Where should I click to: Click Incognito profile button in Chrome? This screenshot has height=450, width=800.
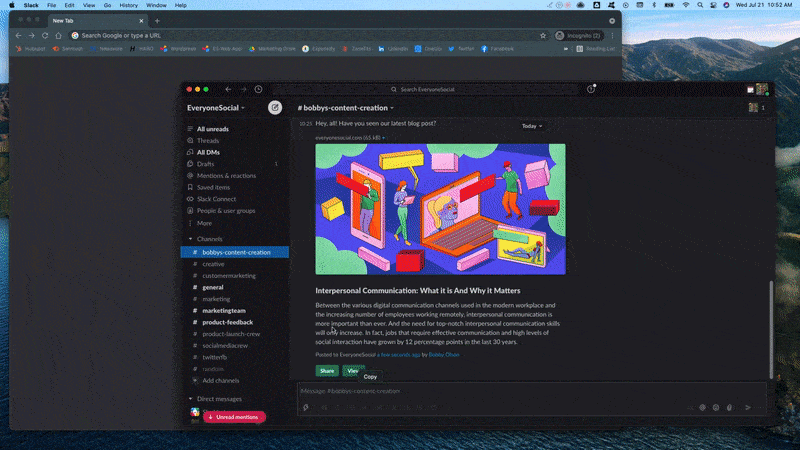579,36
